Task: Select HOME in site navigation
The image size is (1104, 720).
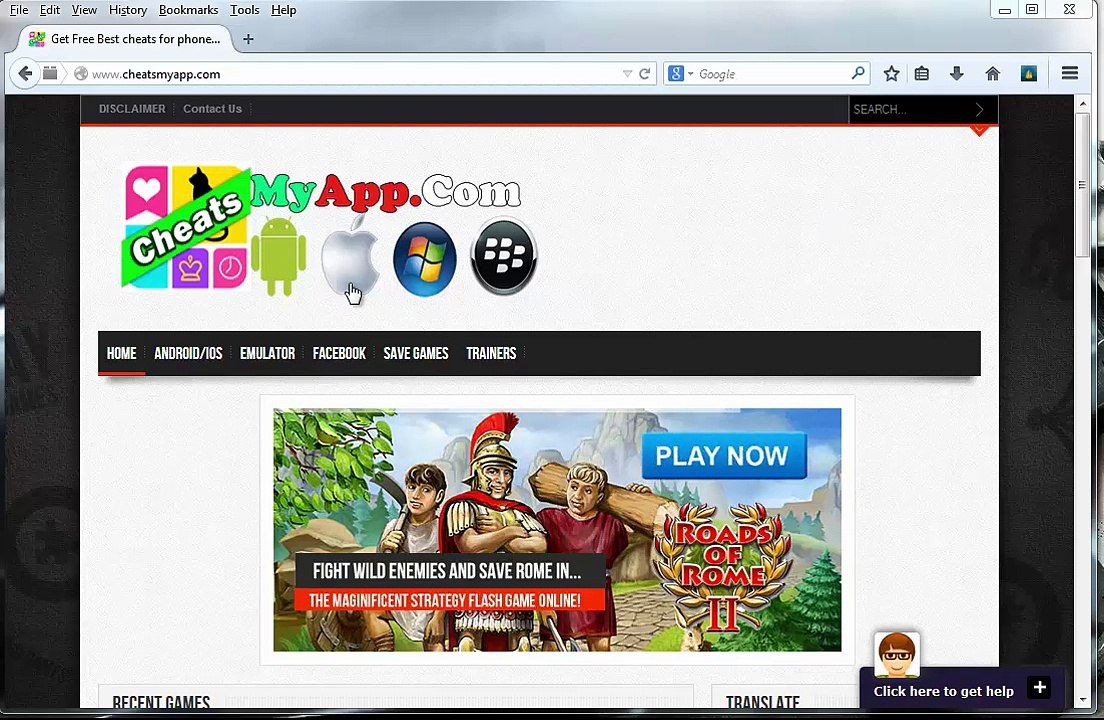Action: pos(121,353)
